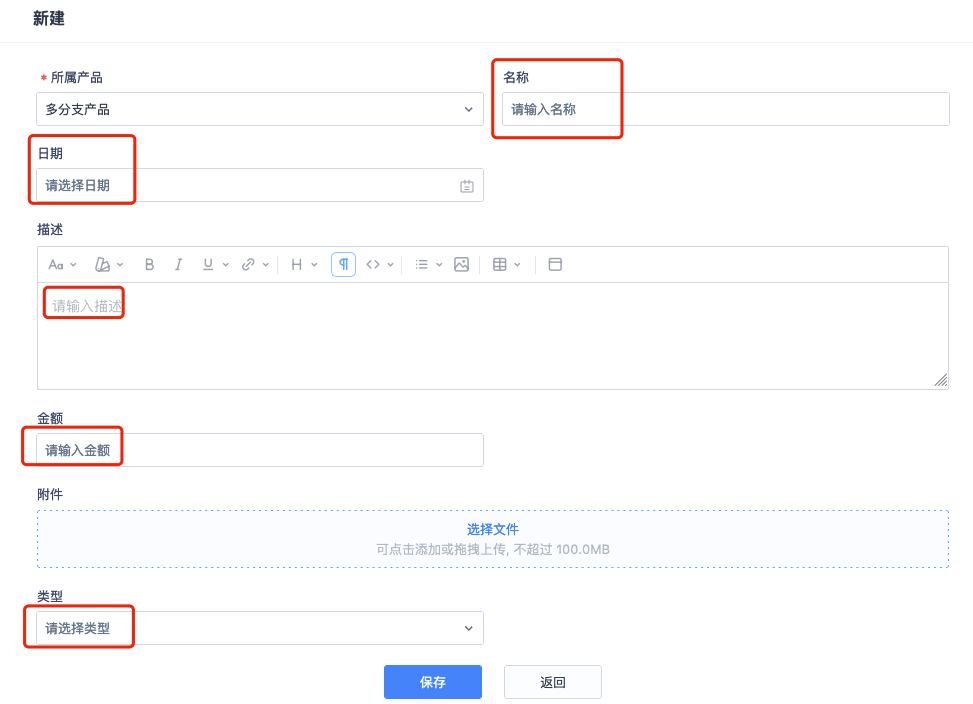Click the insert table icon
This screenshot has height=704, width=973.
coord(500,265)
